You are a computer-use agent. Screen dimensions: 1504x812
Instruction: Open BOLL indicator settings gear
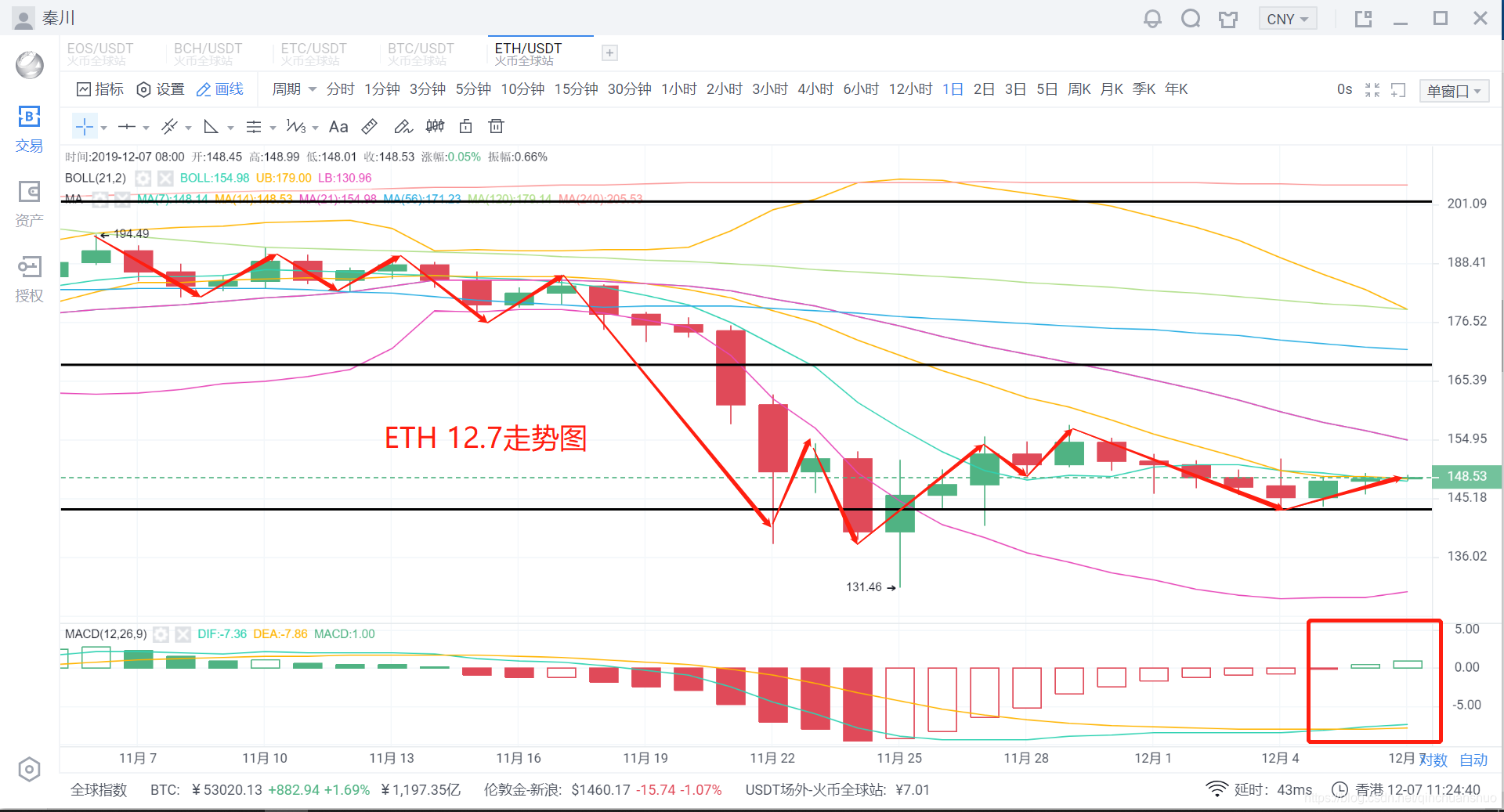pos(143,179)
